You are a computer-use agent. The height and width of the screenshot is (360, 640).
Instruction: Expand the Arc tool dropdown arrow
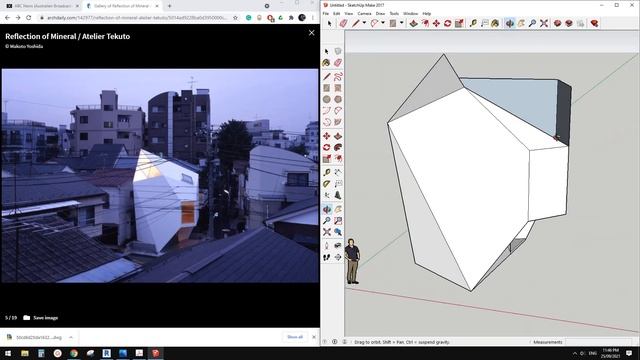[383, 23]
